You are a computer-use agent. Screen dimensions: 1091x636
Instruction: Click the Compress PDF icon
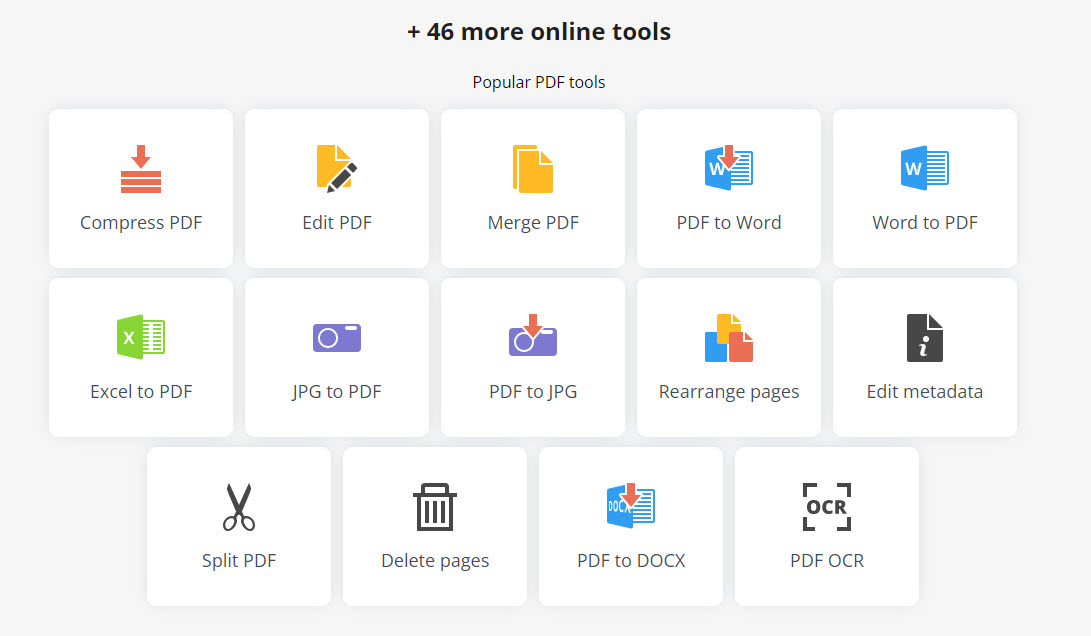pyautogui.click(x=141, y=170)
